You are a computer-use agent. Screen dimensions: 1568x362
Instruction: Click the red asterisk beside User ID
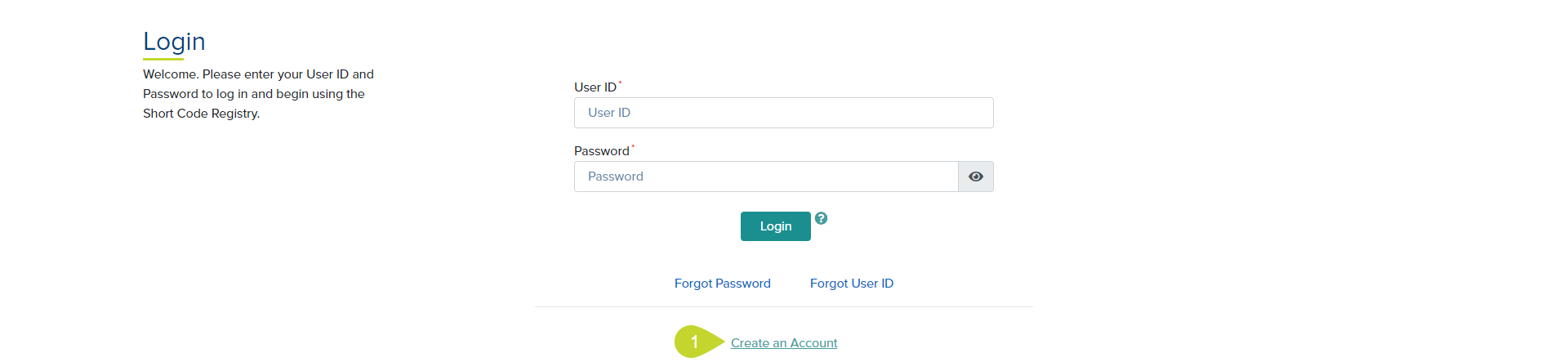pos(620,82)
